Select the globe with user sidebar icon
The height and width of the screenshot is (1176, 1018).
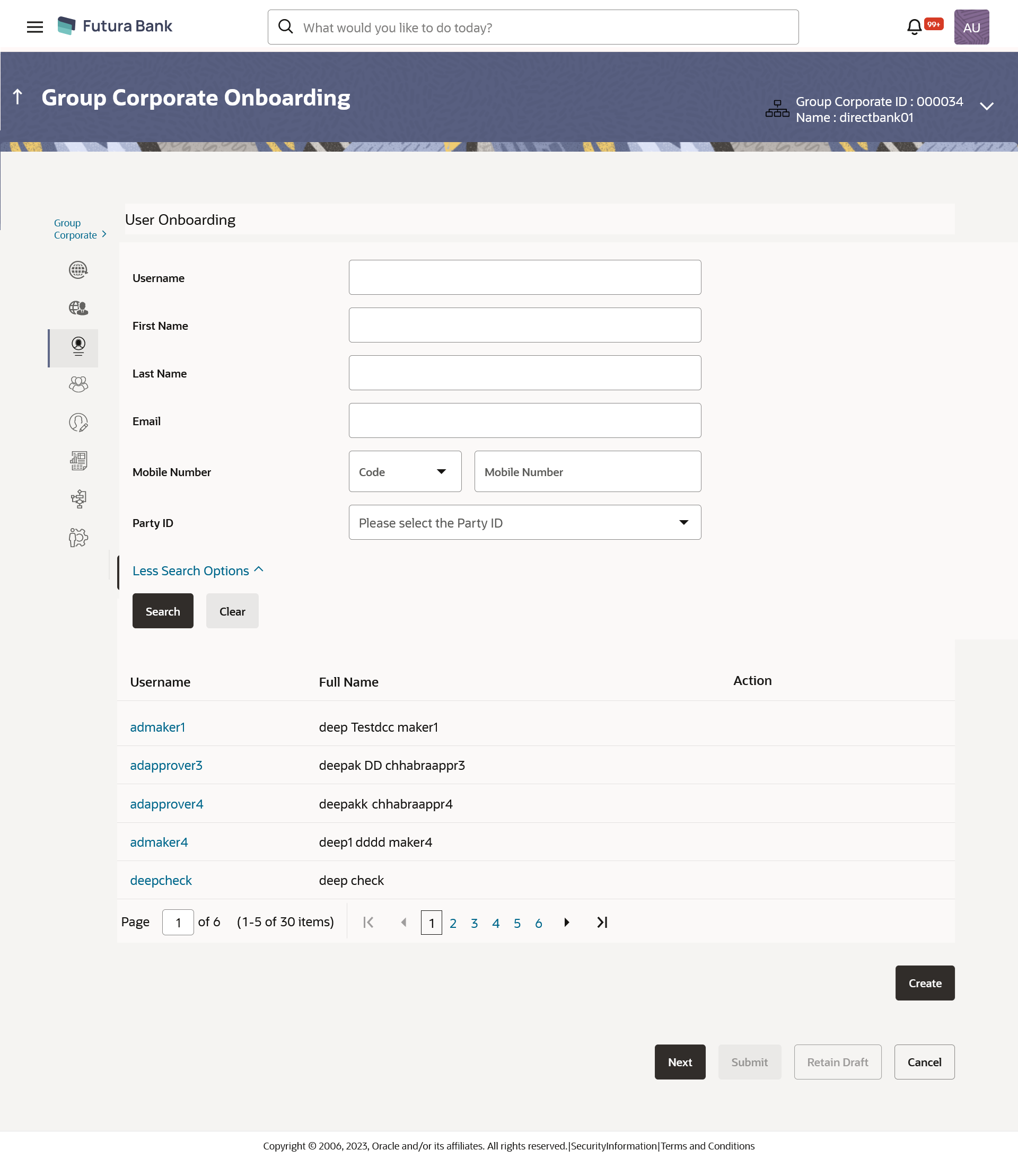78,308
